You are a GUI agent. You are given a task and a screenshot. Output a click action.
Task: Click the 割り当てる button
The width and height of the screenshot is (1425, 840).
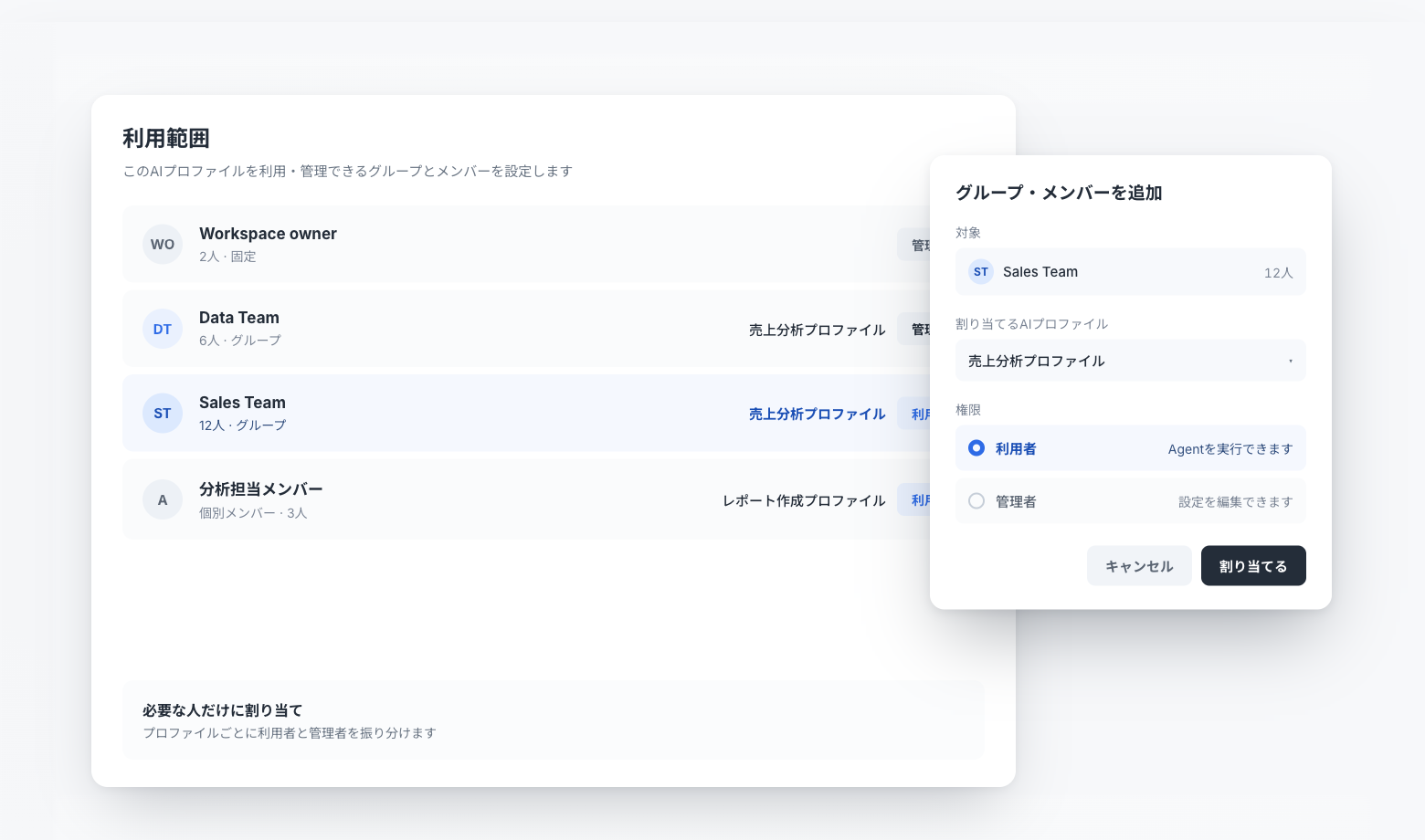[x=1253, y=566]
